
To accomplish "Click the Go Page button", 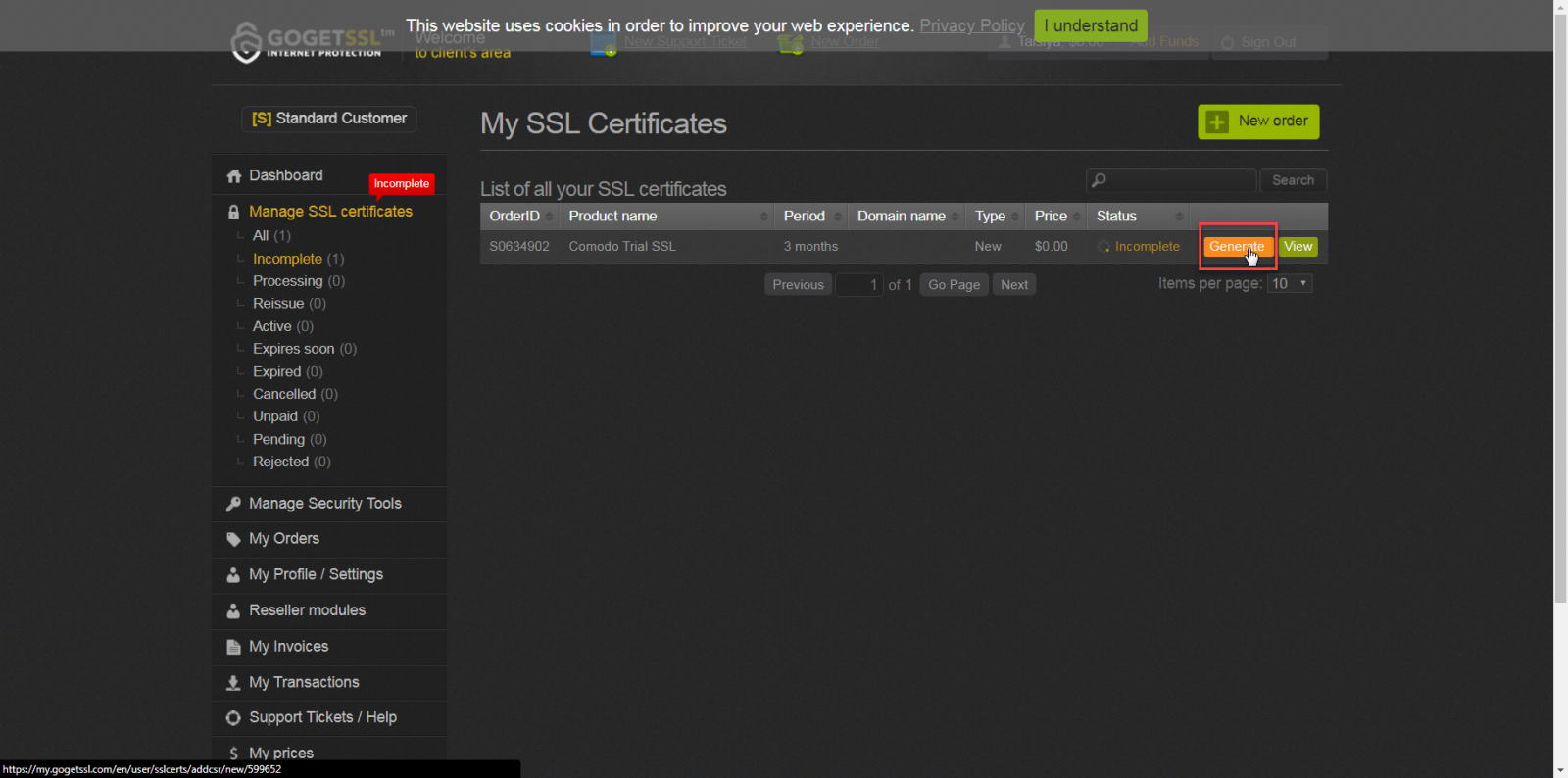I will click(954, 285).
